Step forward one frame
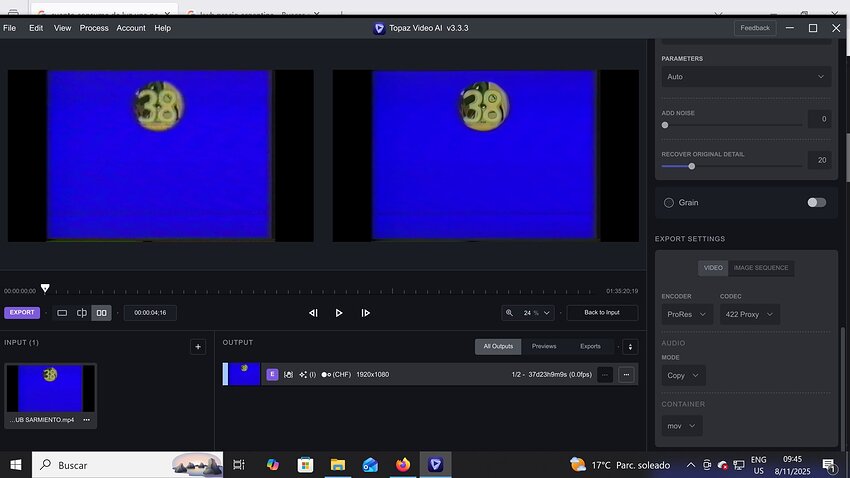The image size is (850, 478). pos(365,313)
